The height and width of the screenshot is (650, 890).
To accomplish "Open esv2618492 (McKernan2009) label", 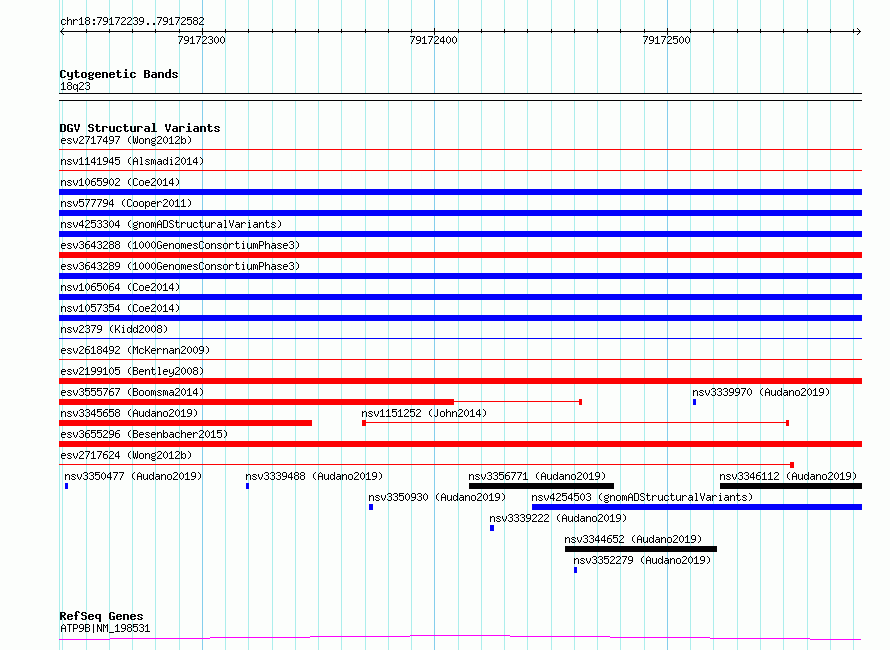I will (135, 350).
